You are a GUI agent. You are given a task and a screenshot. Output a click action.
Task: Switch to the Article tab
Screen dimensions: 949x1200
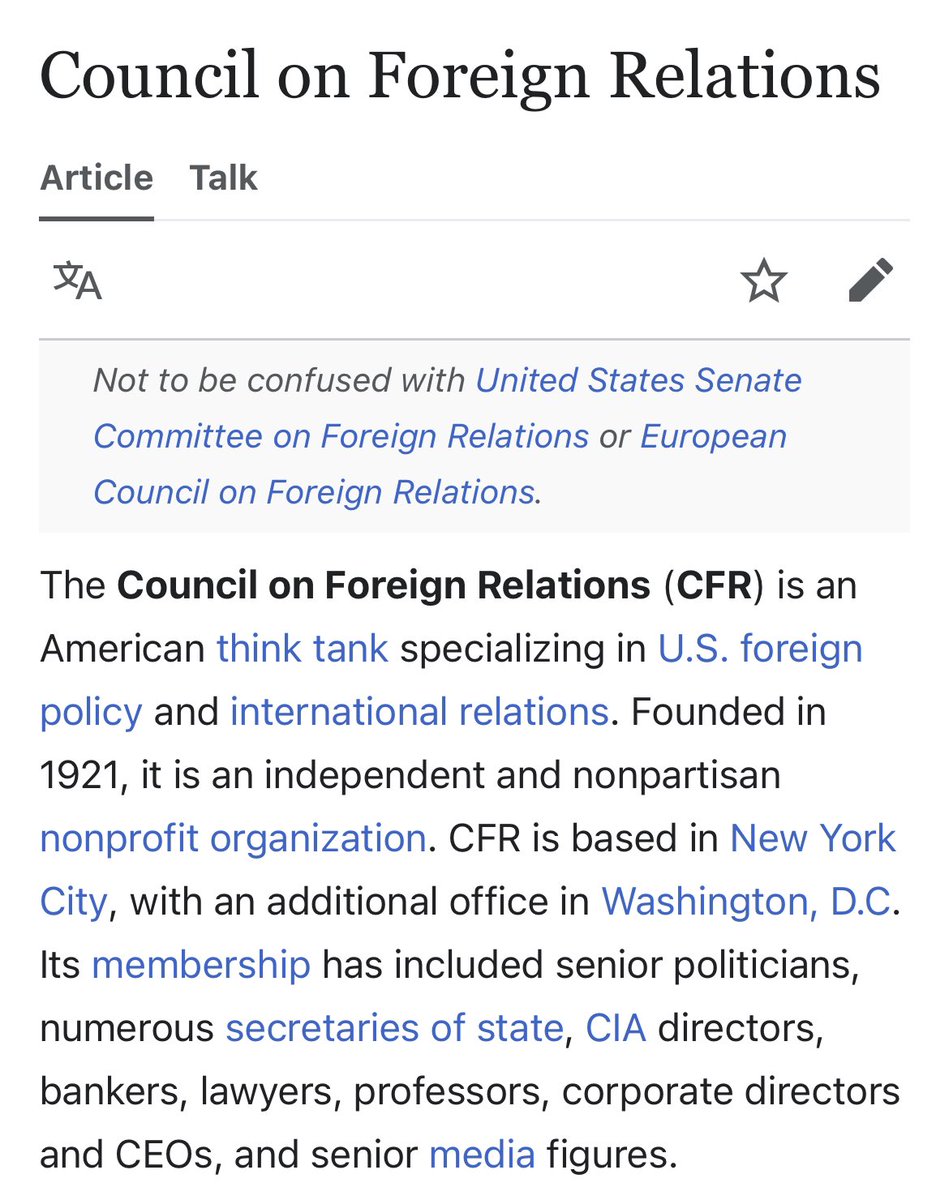(x=96, y=178)
